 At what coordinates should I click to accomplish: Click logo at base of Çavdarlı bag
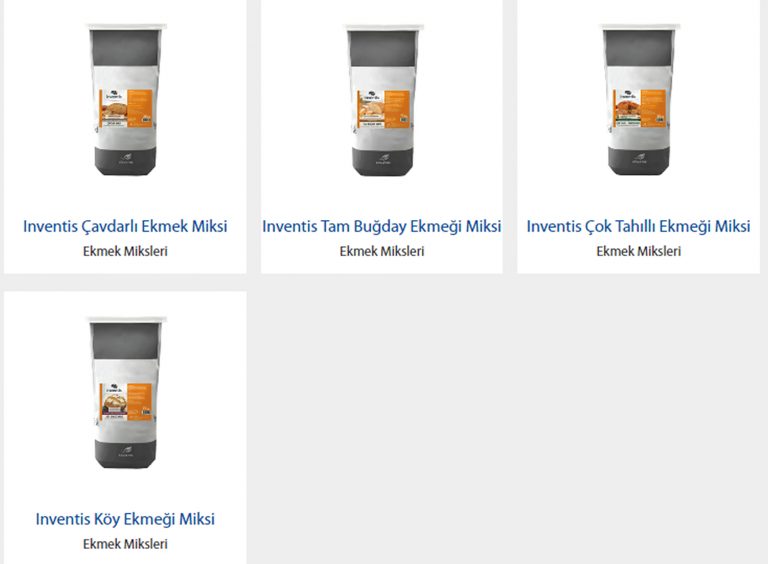[126, 159]
